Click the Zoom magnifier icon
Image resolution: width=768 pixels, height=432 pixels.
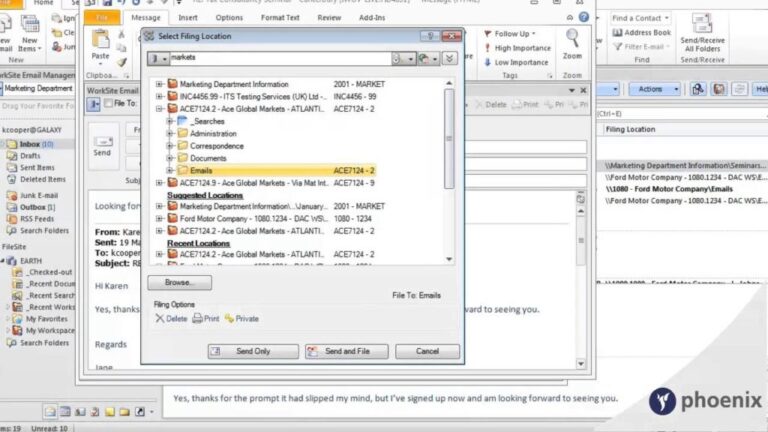tap(573, 40)
